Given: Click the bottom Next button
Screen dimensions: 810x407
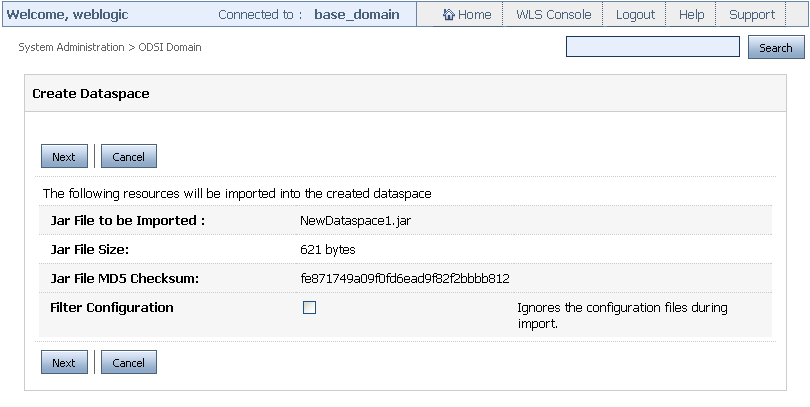Looking at the screenshot, I should 64,363.
